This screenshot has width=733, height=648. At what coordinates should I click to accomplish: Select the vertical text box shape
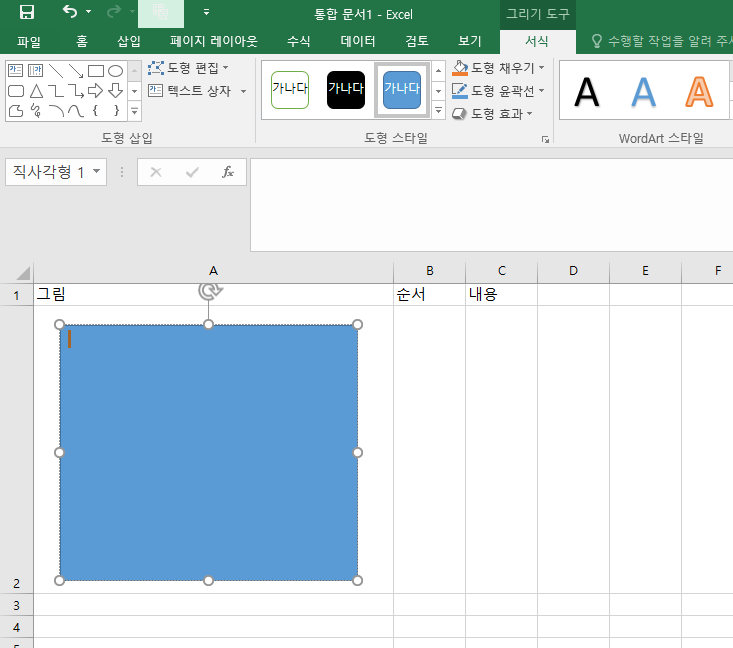pos(35,71)
